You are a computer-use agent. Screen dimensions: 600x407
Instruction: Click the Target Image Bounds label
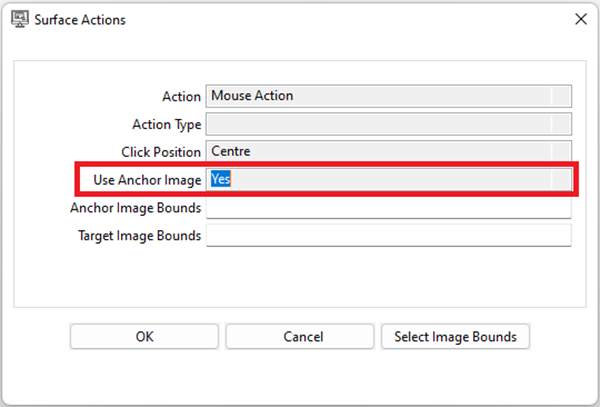139,236
